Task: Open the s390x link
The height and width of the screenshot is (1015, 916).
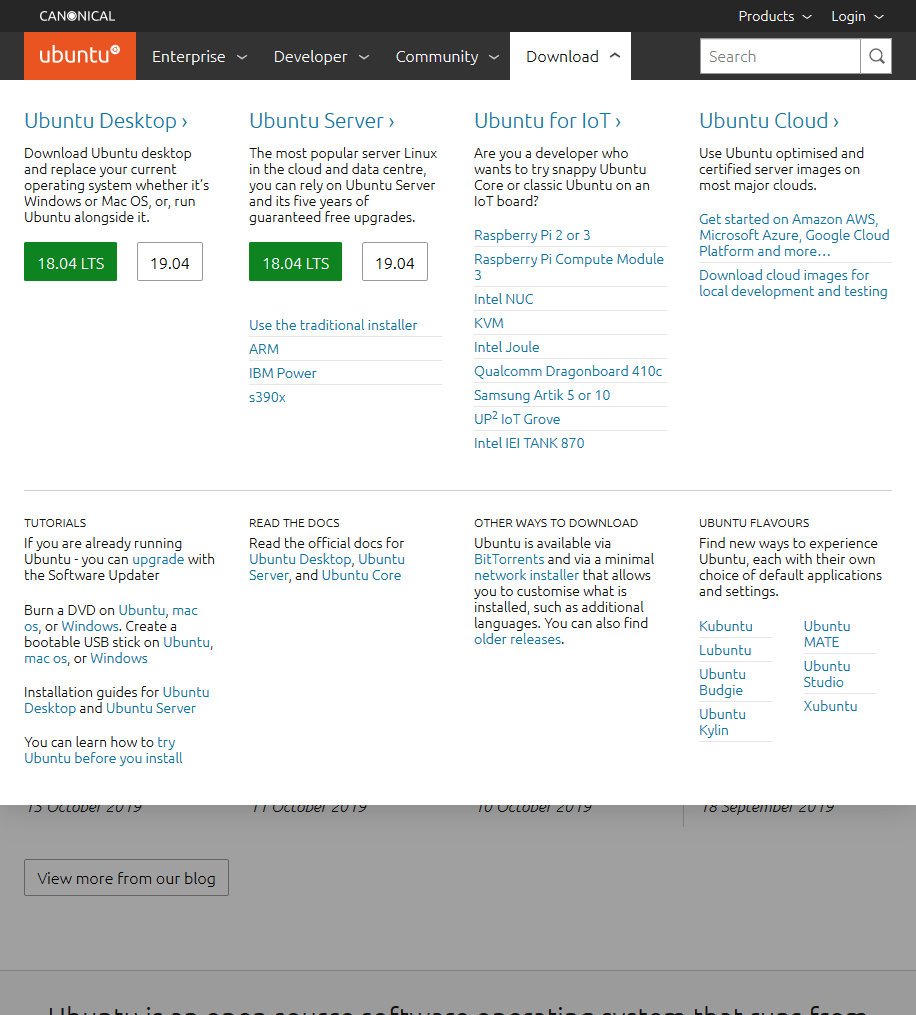Action: [267, 397]
